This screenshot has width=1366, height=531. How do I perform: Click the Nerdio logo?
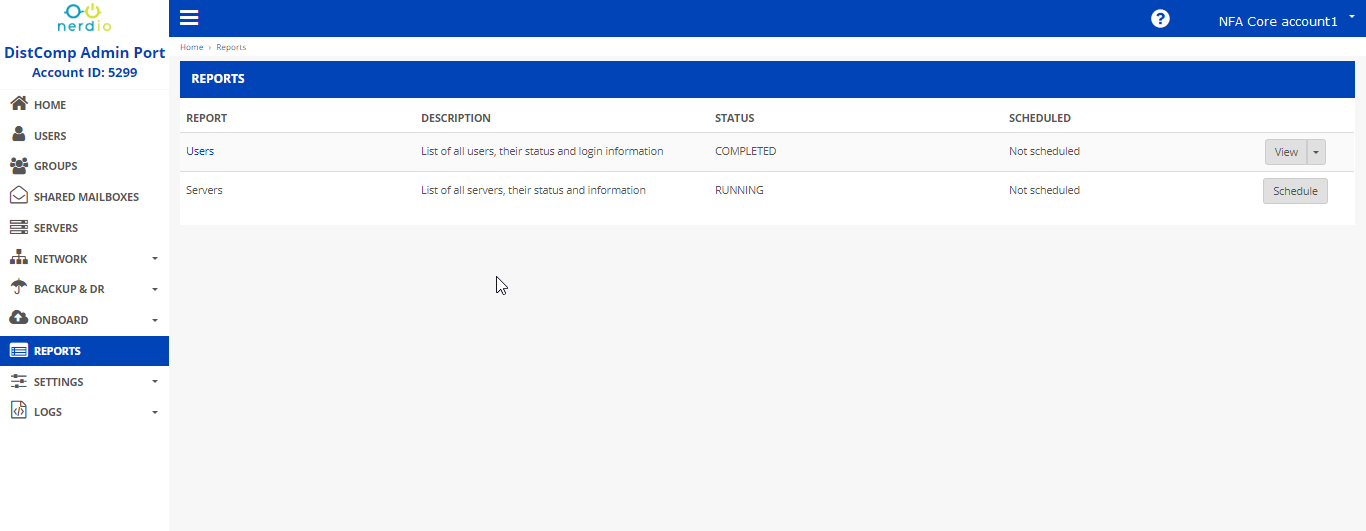pos(84,19)
